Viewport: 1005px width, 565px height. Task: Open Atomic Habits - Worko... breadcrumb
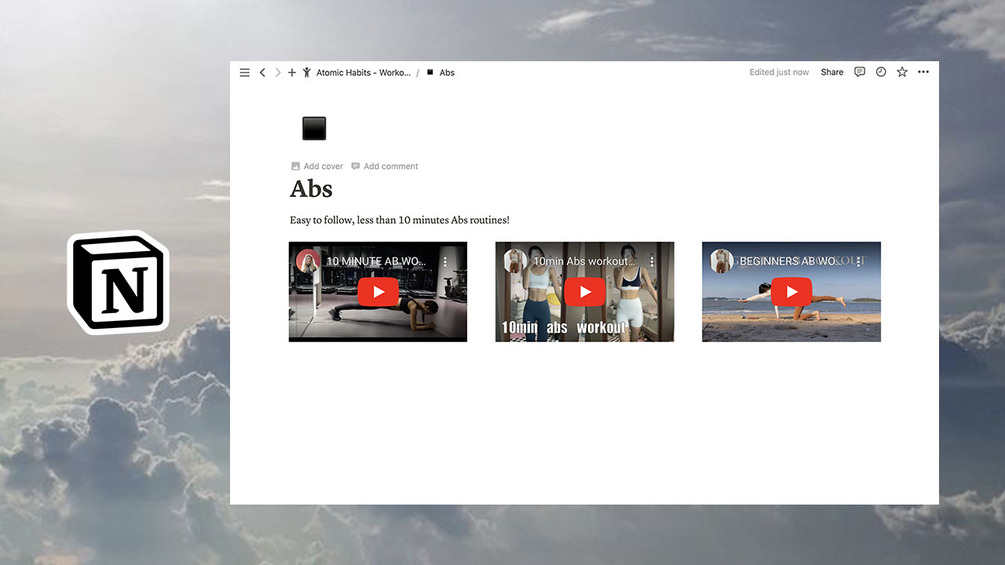pyautogui.click(x=363, y=72)
